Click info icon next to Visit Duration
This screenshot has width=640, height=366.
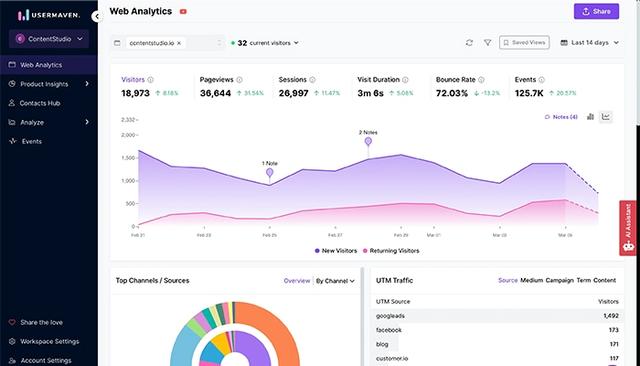(x=405, y=80)
